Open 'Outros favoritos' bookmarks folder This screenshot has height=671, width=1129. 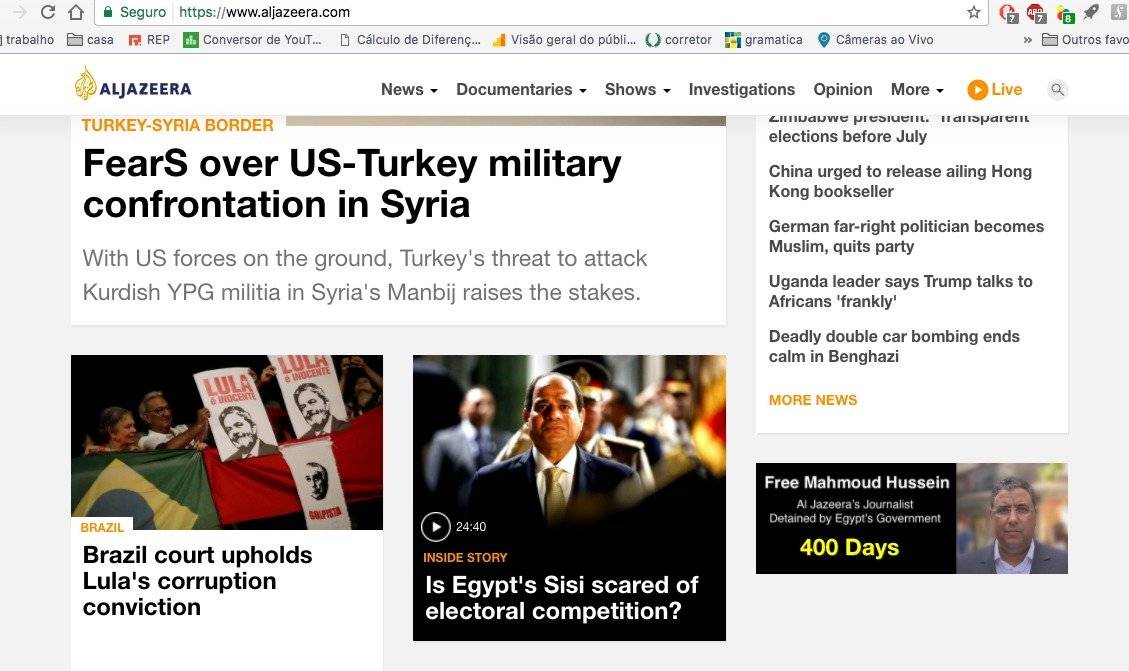[1085, 40]
